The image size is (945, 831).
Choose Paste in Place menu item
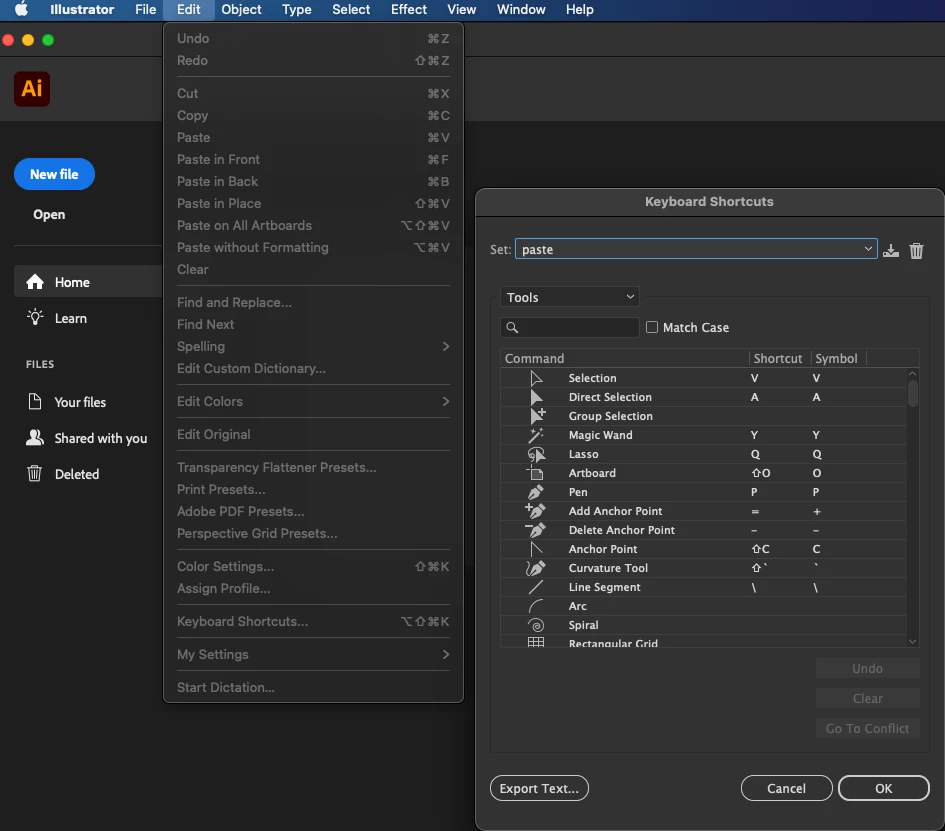pyautogui.click(x=313, y=204)
